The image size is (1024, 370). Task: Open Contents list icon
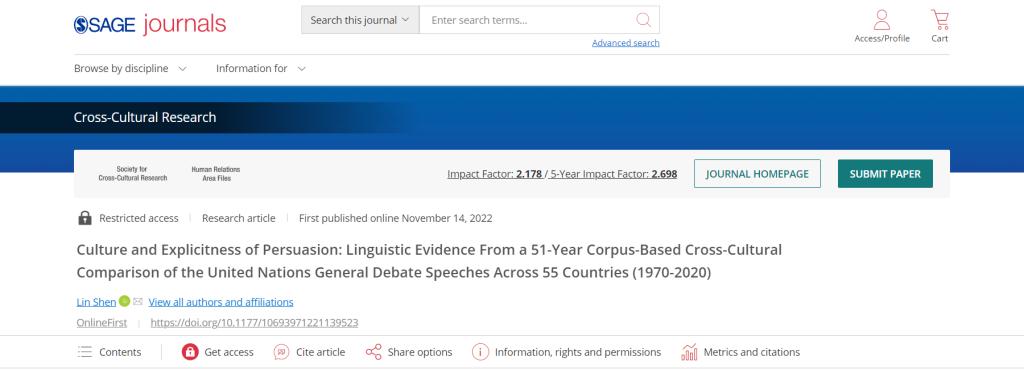point(85,352)
